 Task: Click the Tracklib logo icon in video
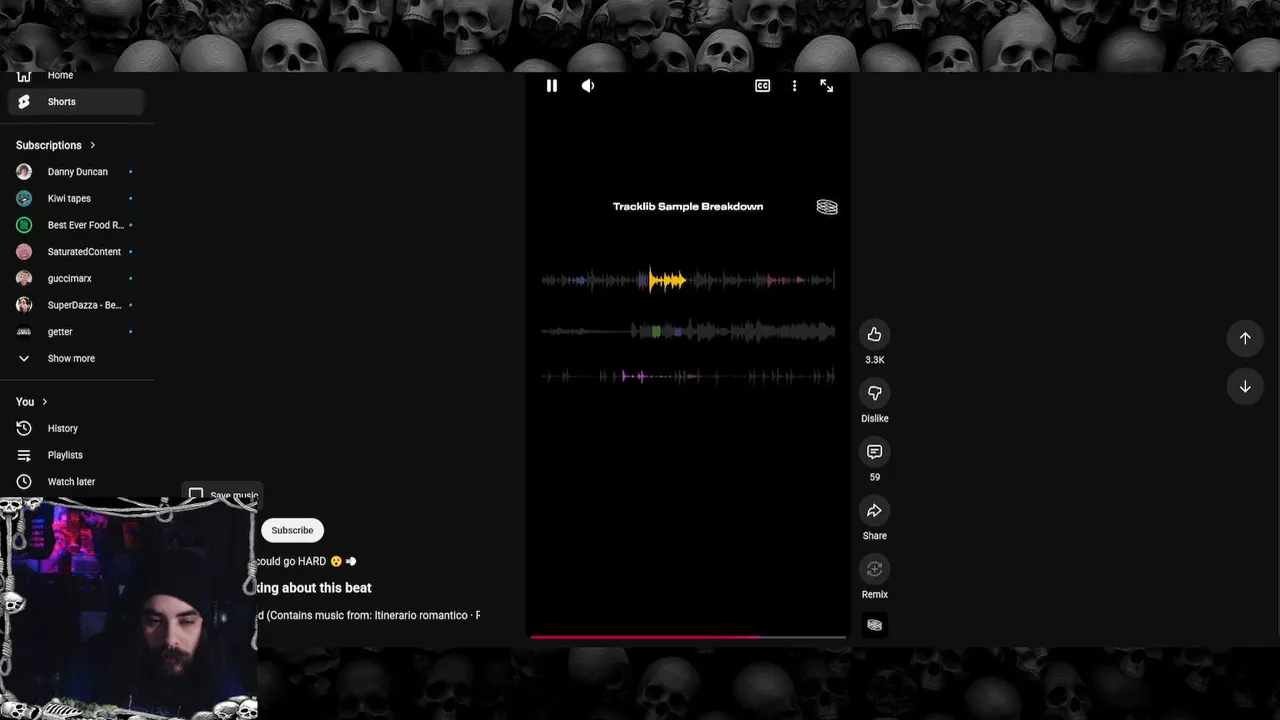[x=827, y=207]
